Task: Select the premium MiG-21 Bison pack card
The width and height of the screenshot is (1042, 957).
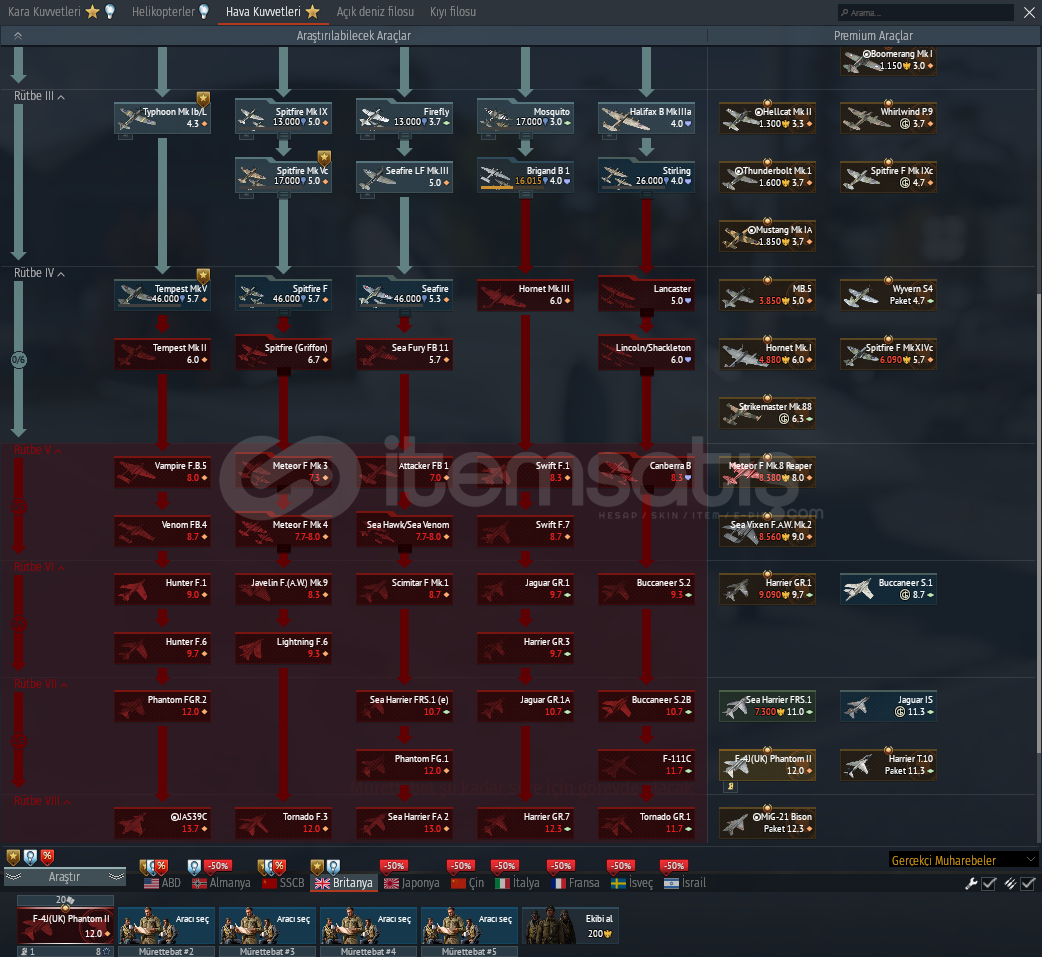Action: [768, 823]
